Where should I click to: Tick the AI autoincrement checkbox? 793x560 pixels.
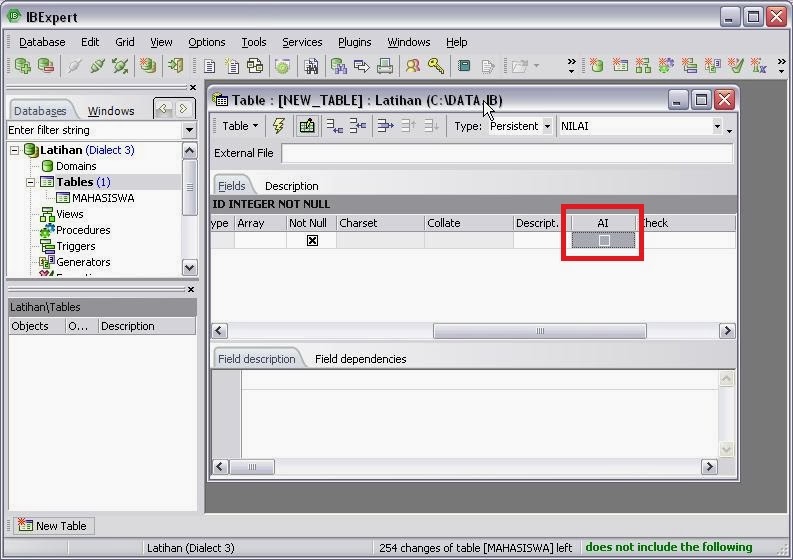tap(604, 241)
